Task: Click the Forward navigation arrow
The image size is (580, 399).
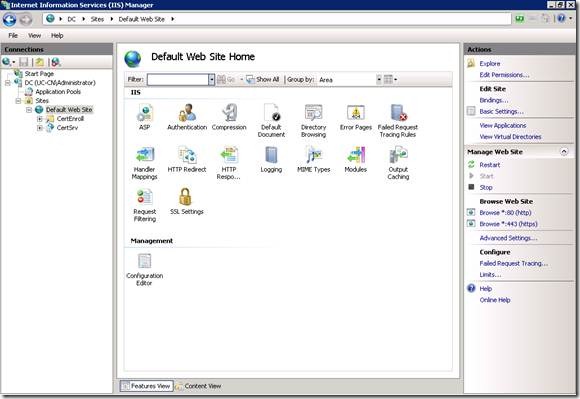Action: click(x=26, y=19)
